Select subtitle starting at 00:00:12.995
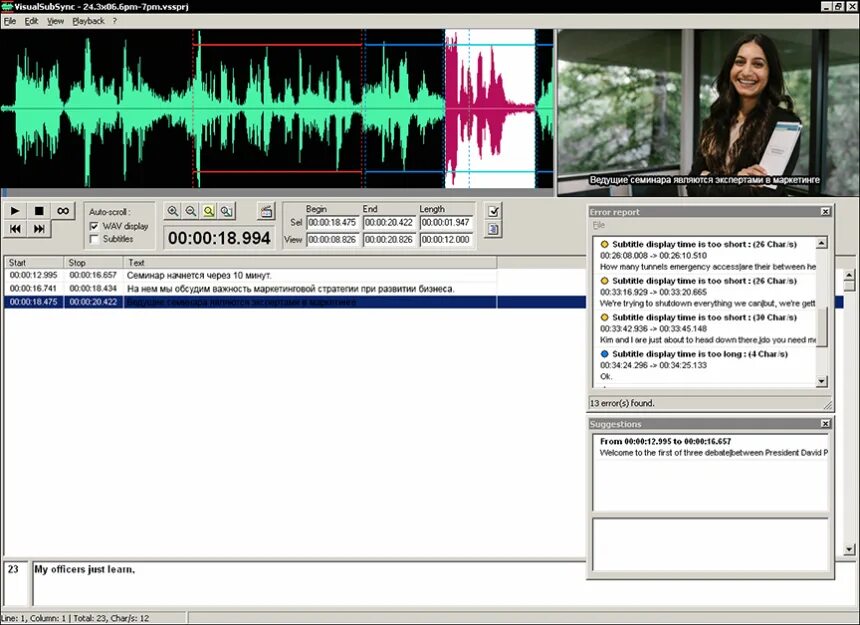 tap(295, 275)
